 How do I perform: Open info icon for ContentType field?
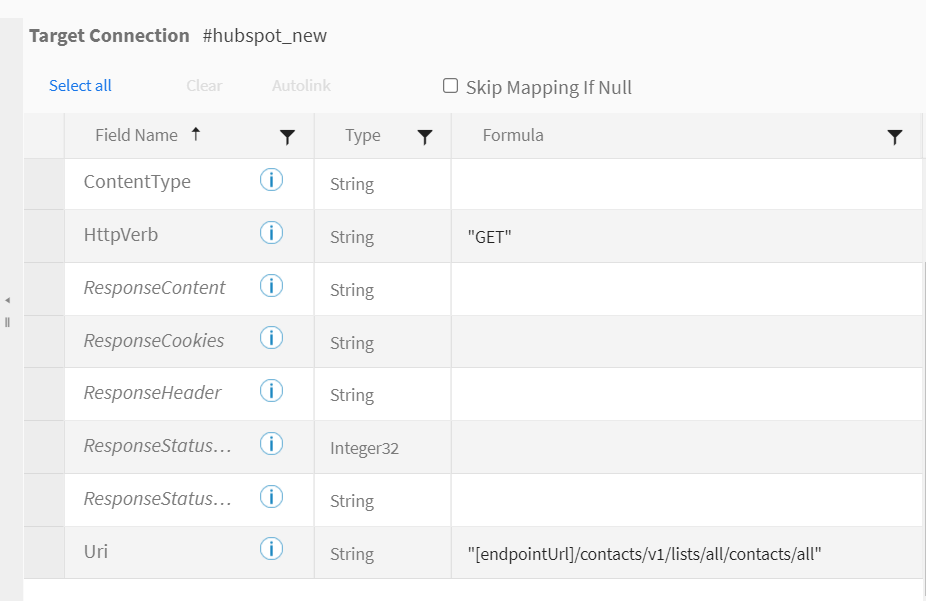271,179
